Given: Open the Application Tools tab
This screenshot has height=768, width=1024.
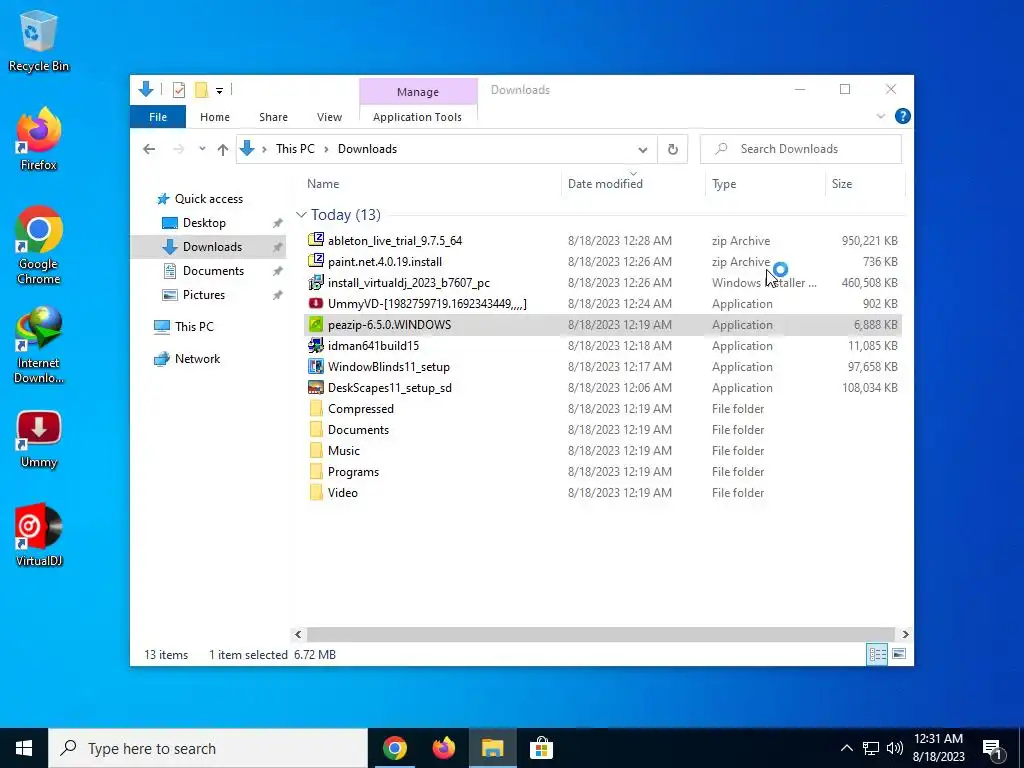Looking at the screenshot, I should tap(417, 117).
